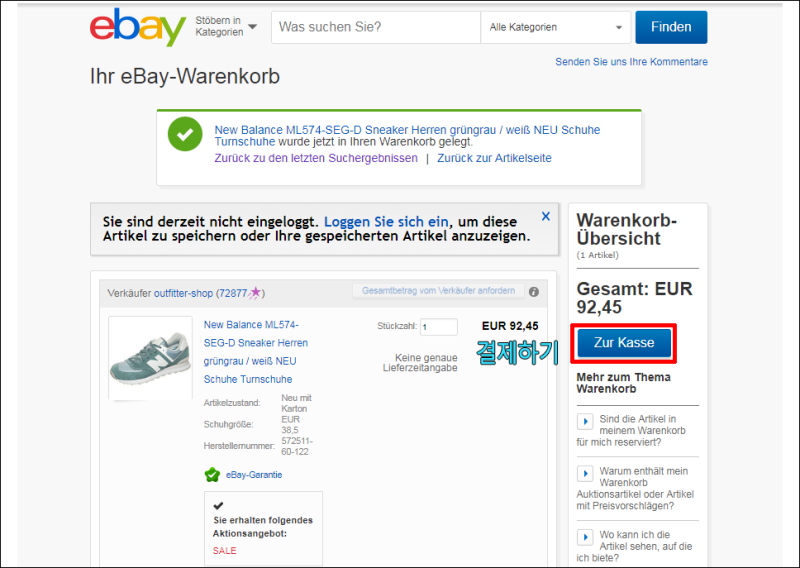Click the eBay-Garantie green badge icon
Viewport: 800px width, 568px height.
[212, 475]
